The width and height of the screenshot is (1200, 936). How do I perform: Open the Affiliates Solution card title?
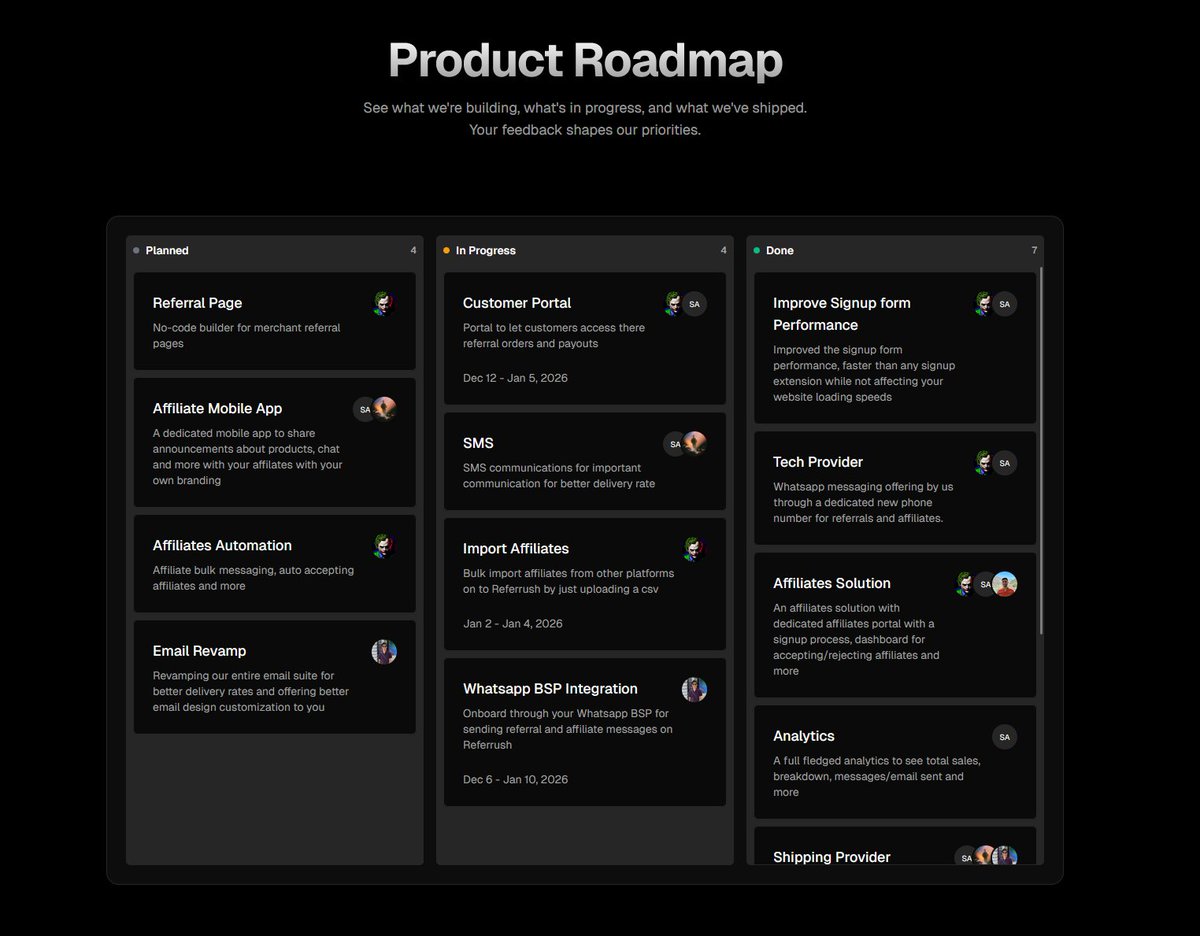(x=832, y=583)
